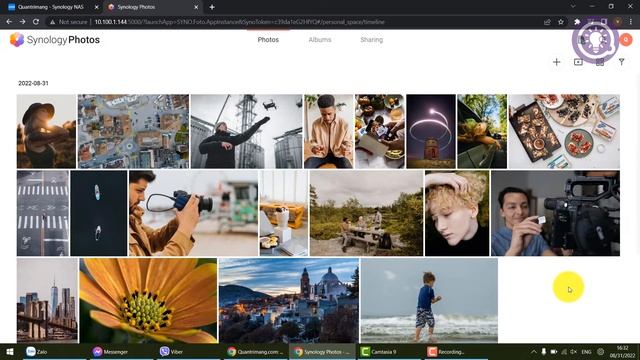Open the curly blonde hair portrait photo
640x360 pixels.
[x=457, y=213]
